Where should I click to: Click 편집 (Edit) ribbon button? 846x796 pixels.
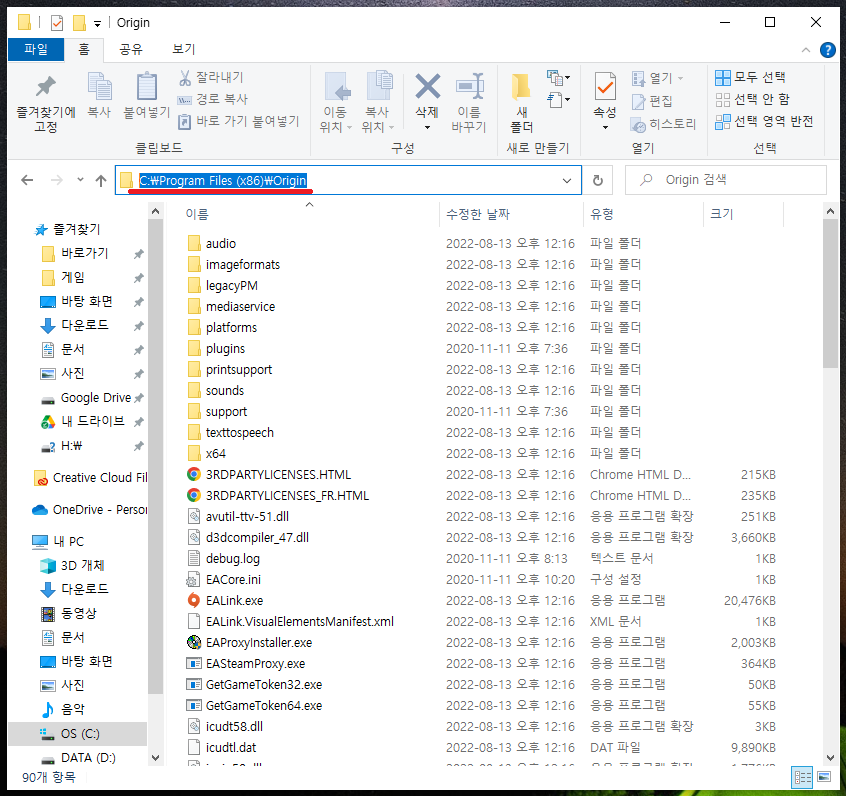652,101
